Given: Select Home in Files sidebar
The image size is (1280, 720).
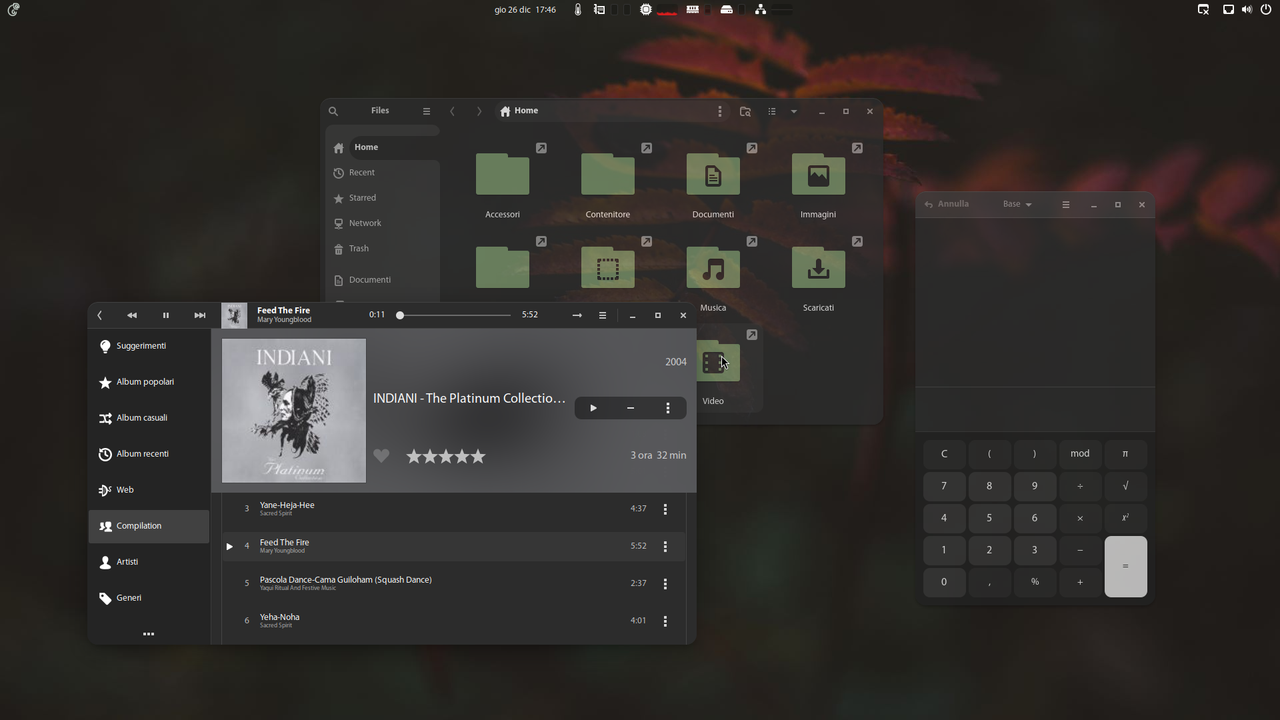Looking at the screenshot, I should click(384, 147).
